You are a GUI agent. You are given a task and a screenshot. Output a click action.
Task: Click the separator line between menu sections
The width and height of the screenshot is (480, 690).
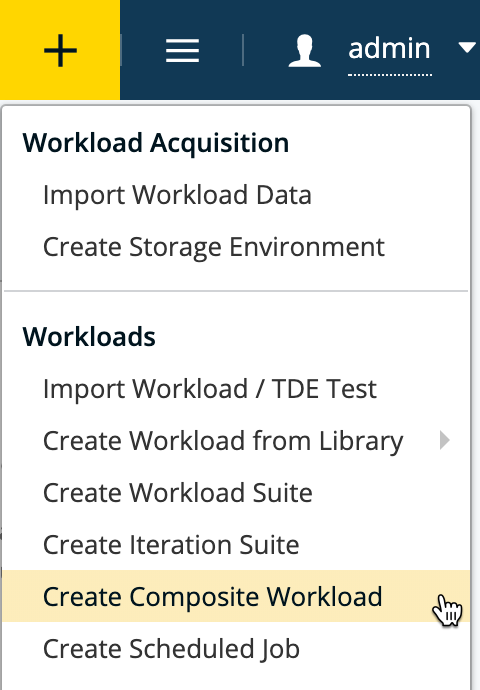point(236,291)
